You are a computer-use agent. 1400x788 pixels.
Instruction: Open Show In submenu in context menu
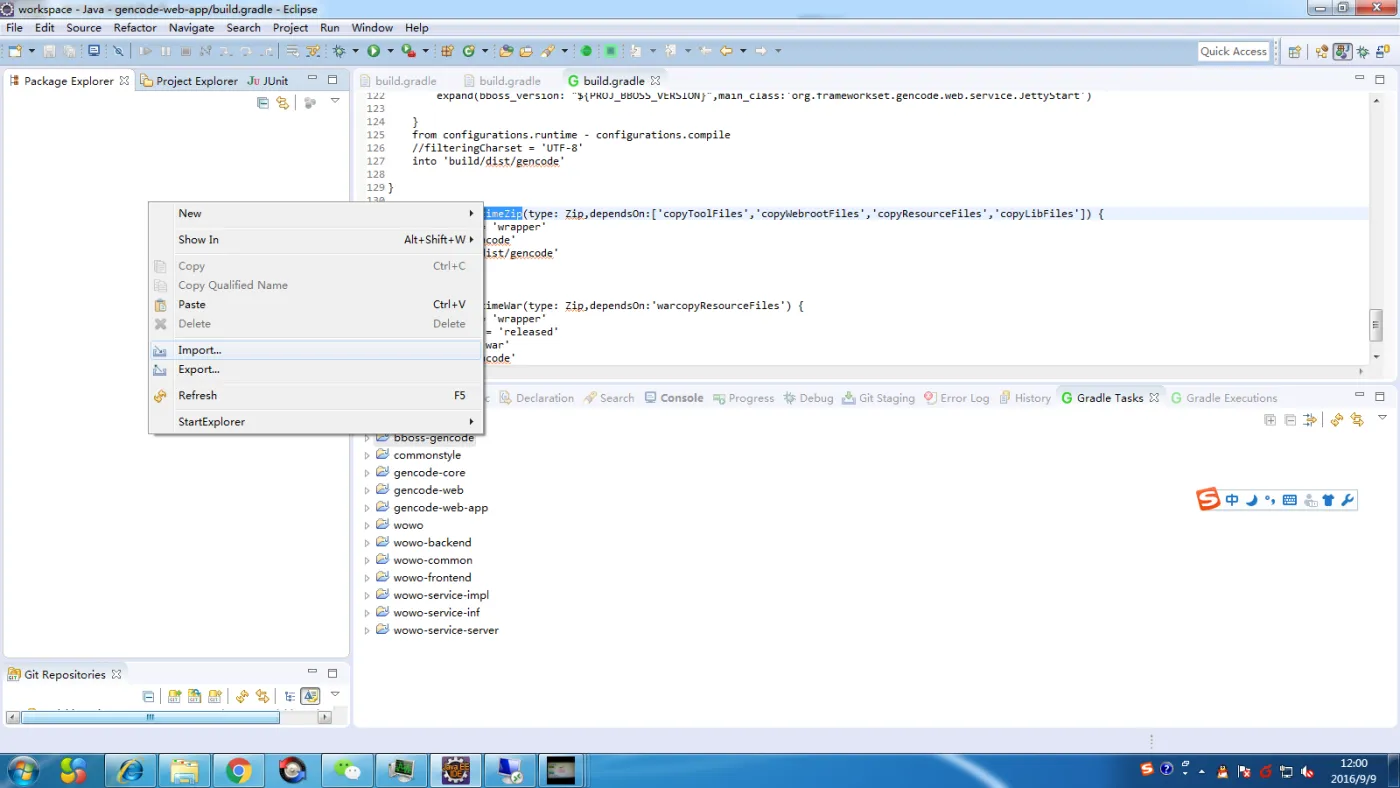click(x=316, y=239)
